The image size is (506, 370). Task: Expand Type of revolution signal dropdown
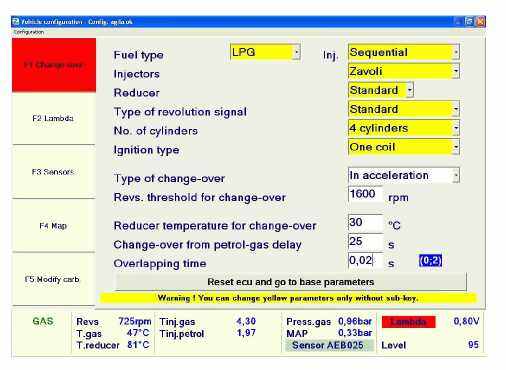click(455, 109)
